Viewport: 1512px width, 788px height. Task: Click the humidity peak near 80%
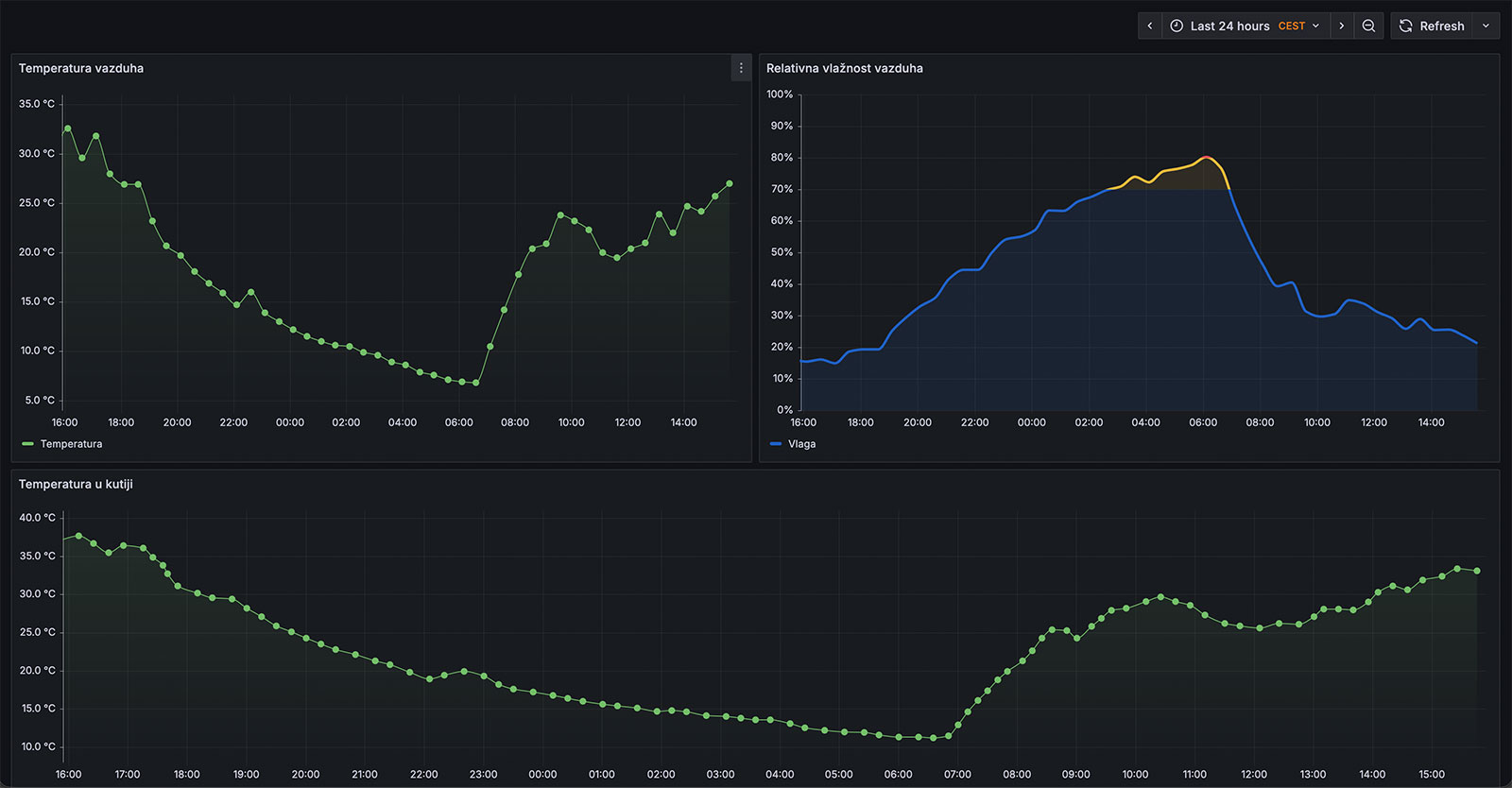[x=1205, y=157]
